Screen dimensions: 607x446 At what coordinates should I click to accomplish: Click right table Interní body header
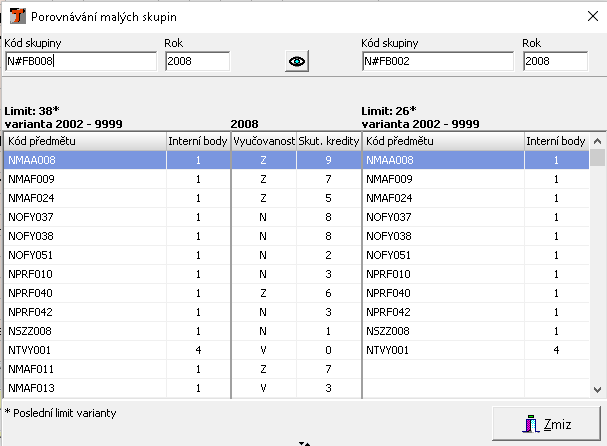[556, 141]
